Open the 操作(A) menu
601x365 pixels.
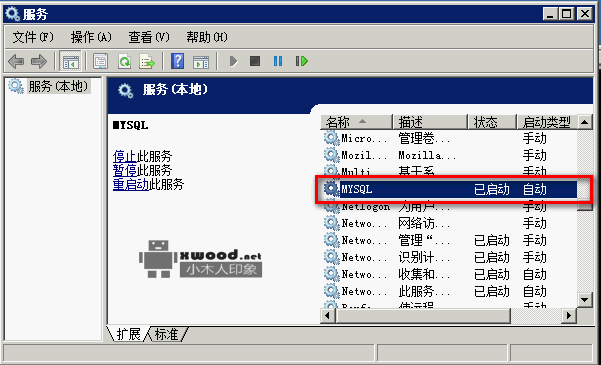pyautogui.click(x=91, y=37)
